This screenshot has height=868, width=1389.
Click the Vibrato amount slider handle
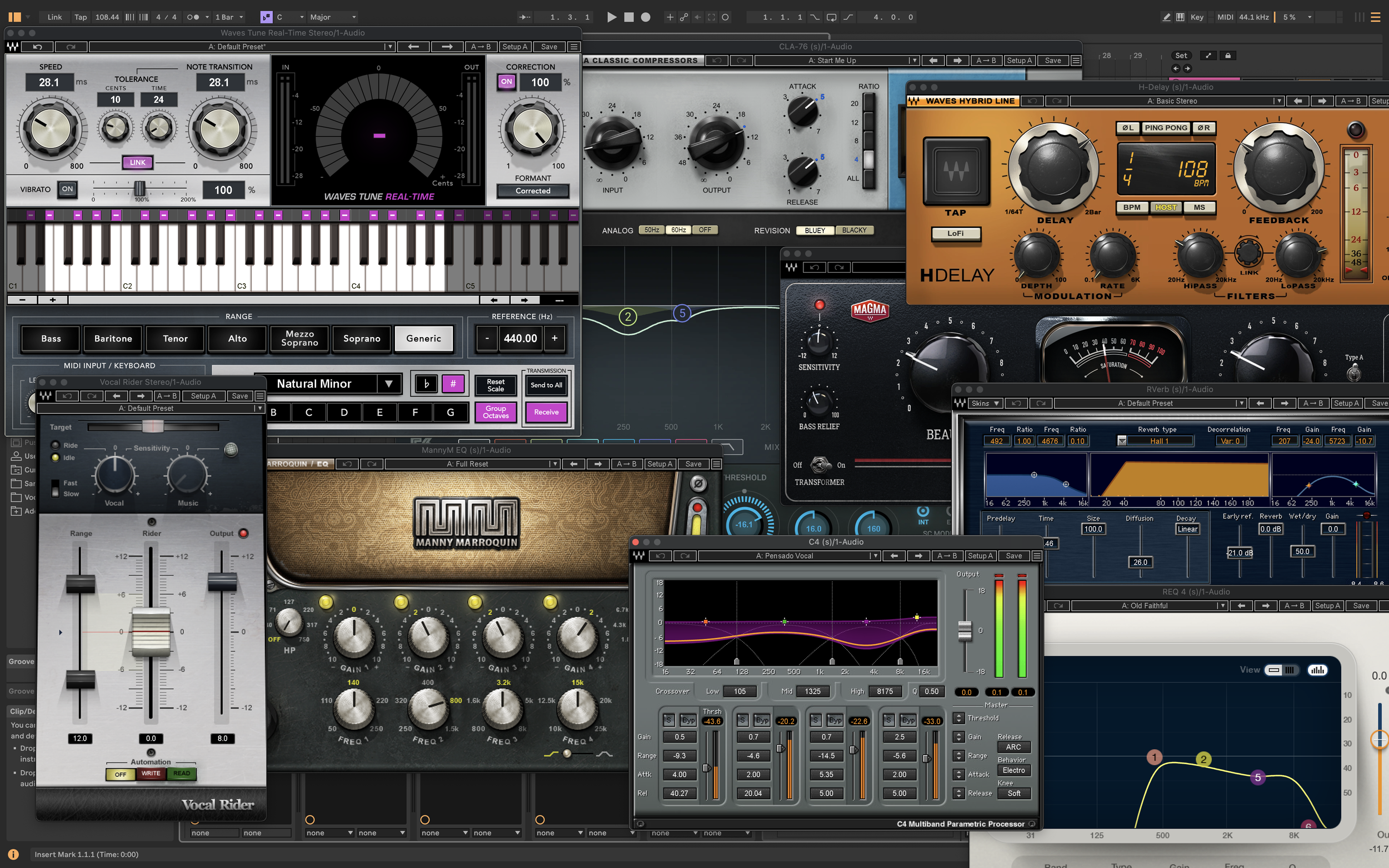pos(139,188)
